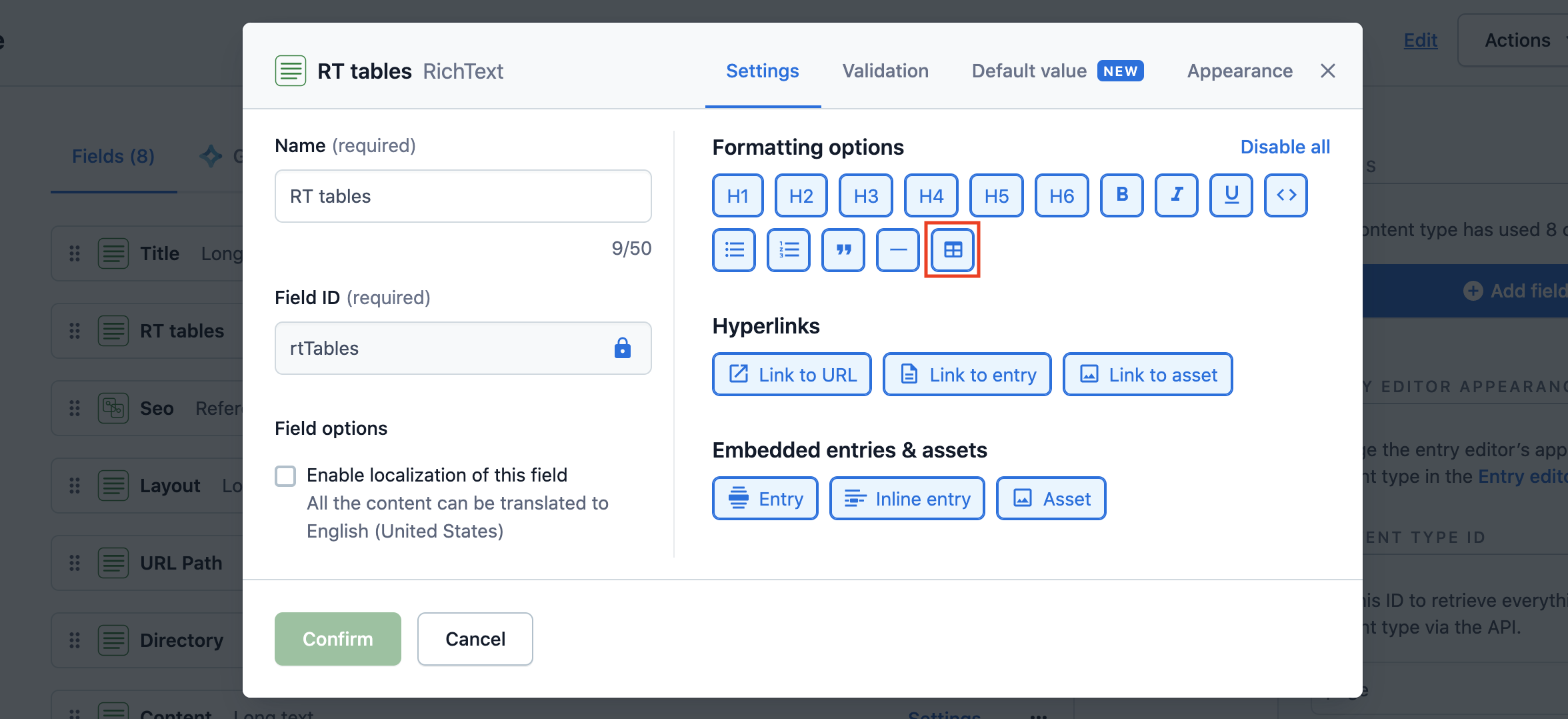Click drag handle of Directory row
The height and width of the screenshot is (719, 1568).
(x=75, y=640)
